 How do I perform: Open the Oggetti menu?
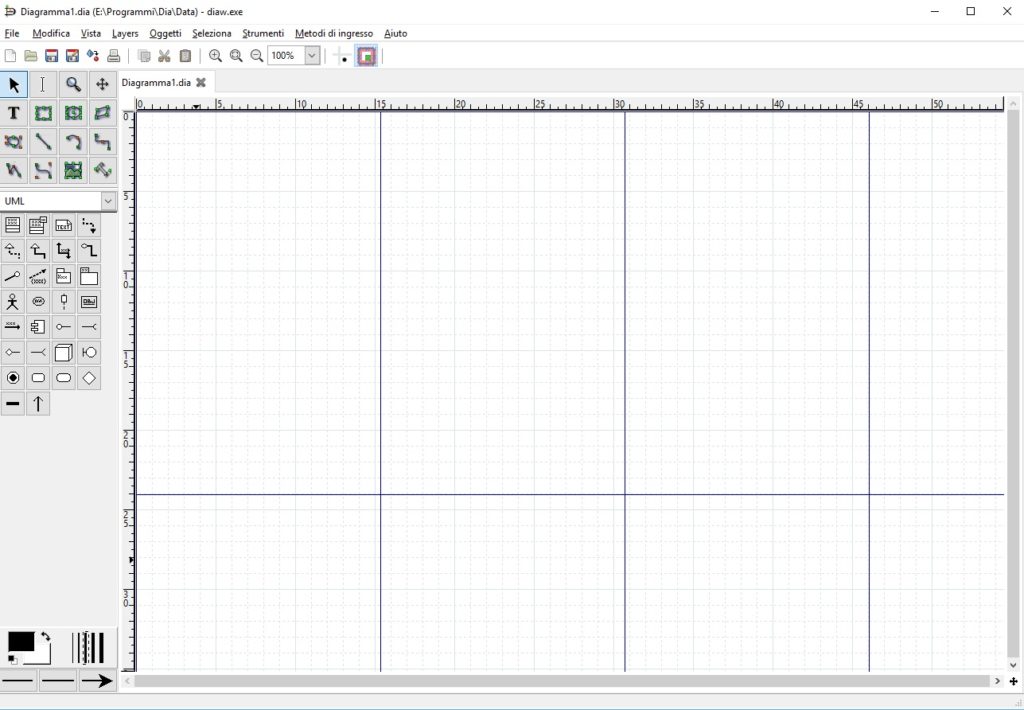165,33
